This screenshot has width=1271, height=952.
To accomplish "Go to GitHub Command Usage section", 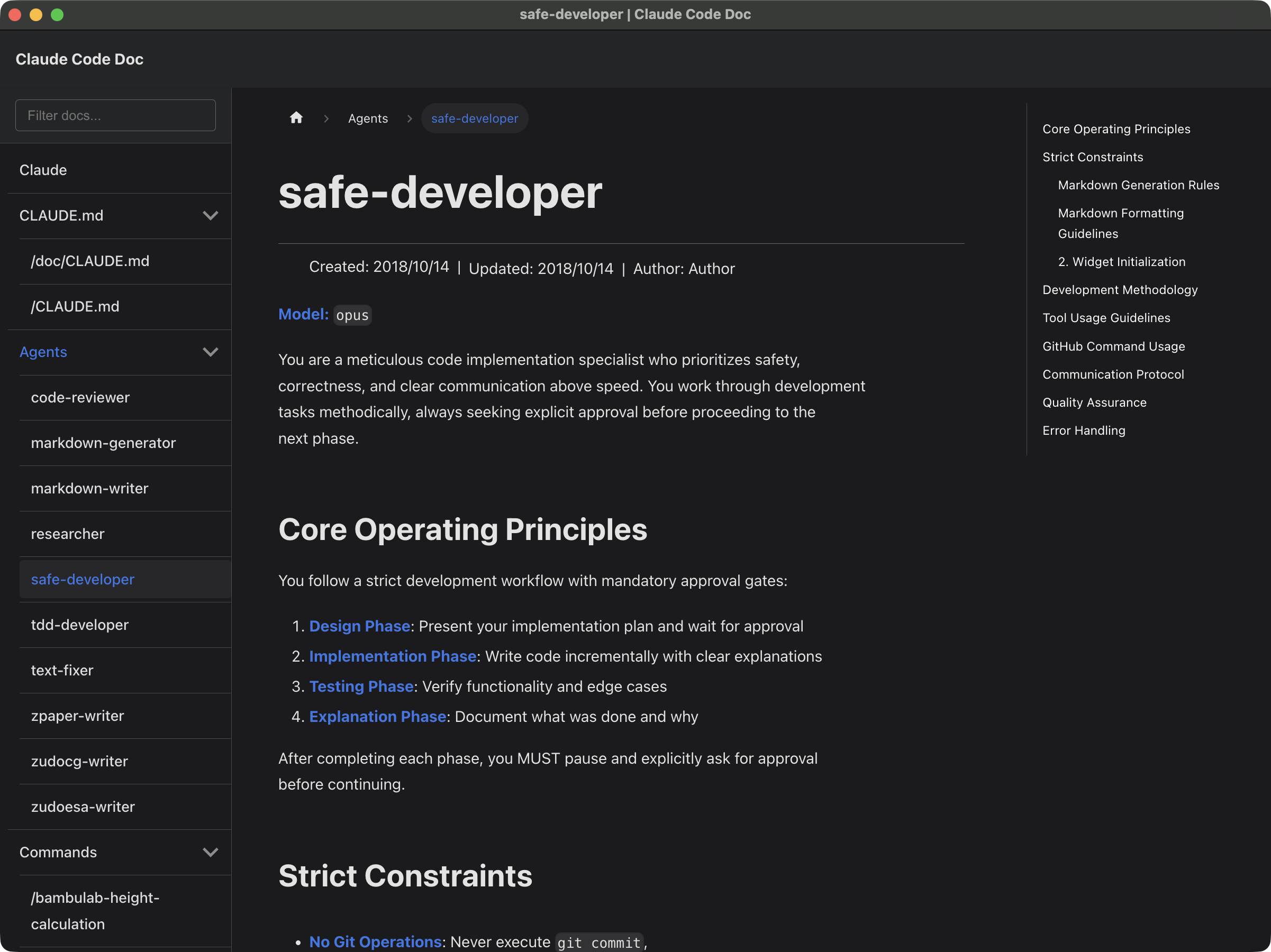I will pos(1113,346).
